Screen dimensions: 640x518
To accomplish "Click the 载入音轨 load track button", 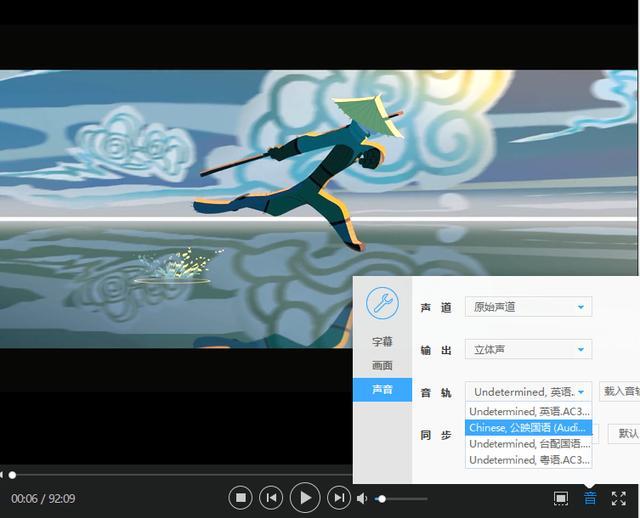I will pos(620,391).
